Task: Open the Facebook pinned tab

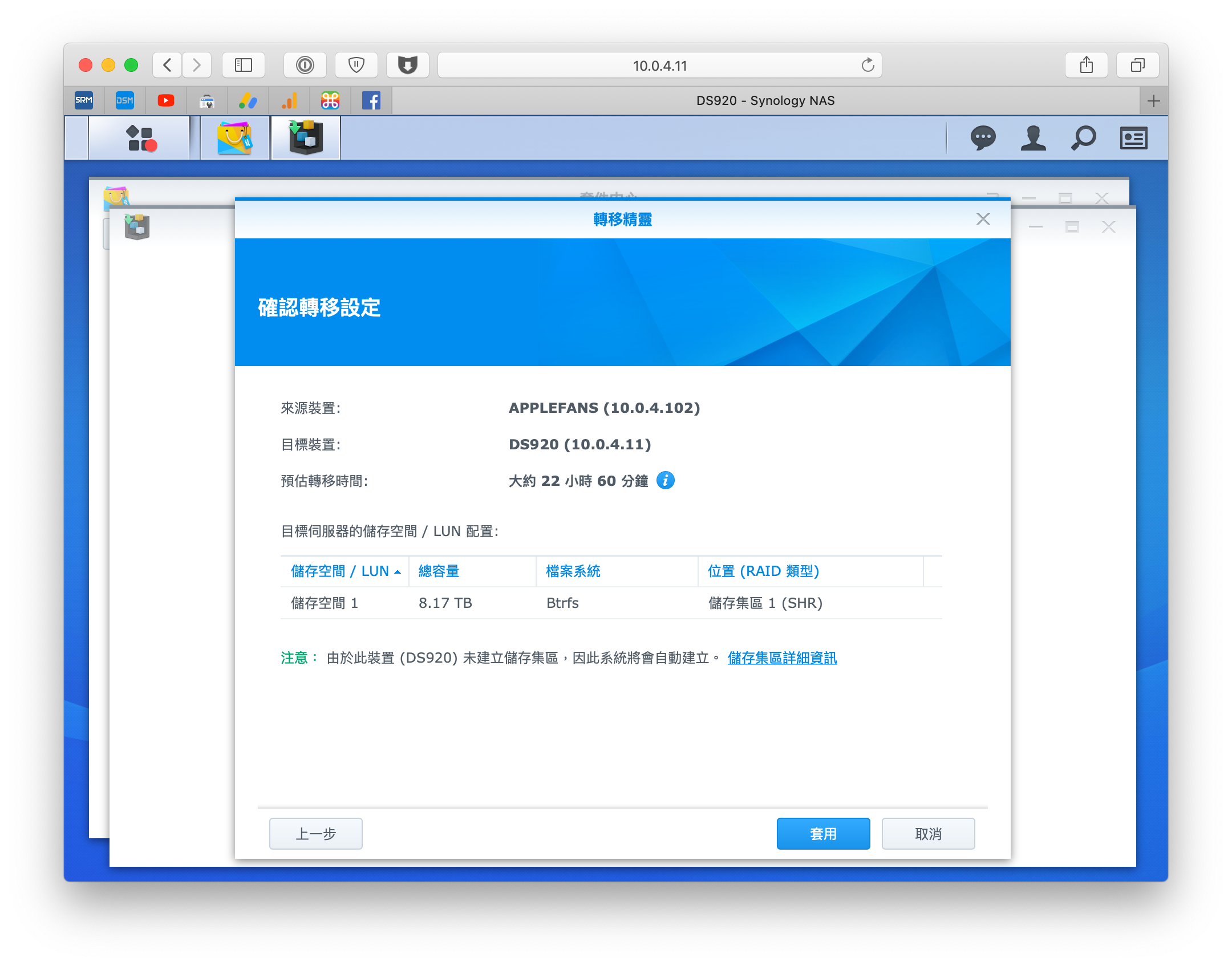Action: pyautogui.click(x=371, y=101)
